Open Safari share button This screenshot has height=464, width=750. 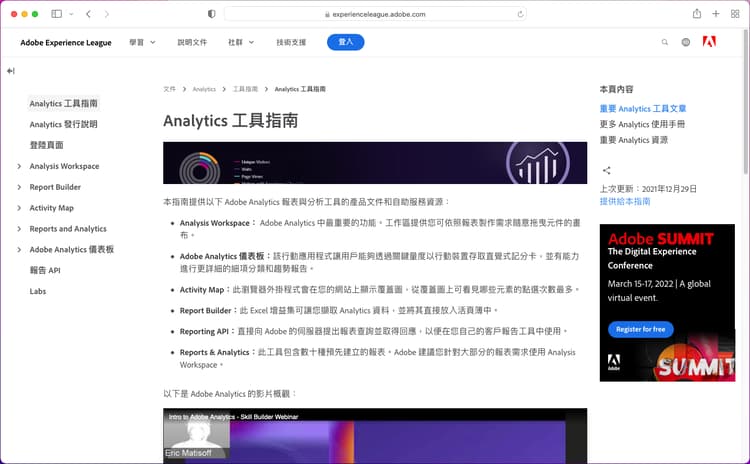[x=697, y=14]
